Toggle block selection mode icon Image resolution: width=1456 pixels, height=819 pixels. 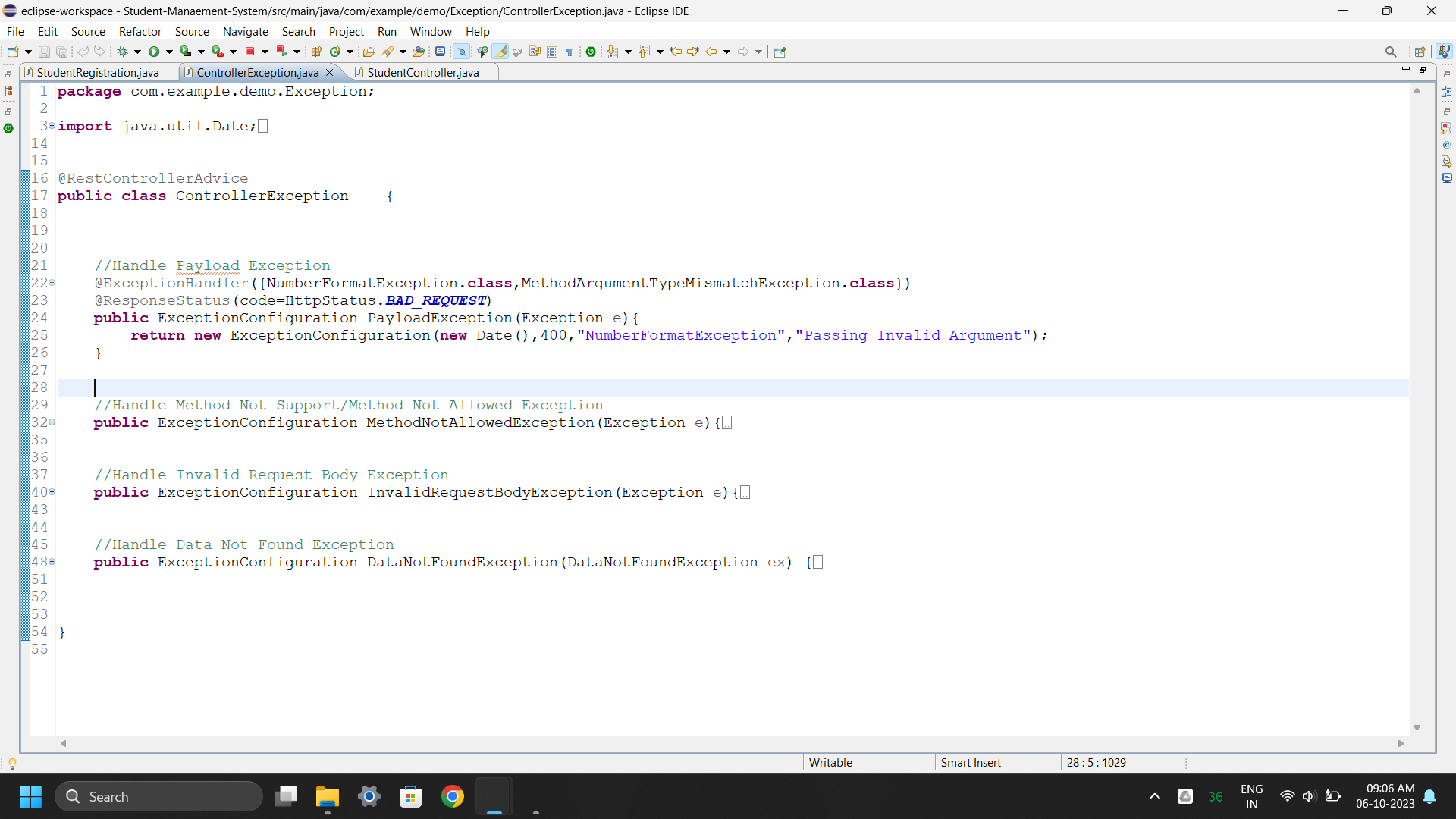click(552, 52)
